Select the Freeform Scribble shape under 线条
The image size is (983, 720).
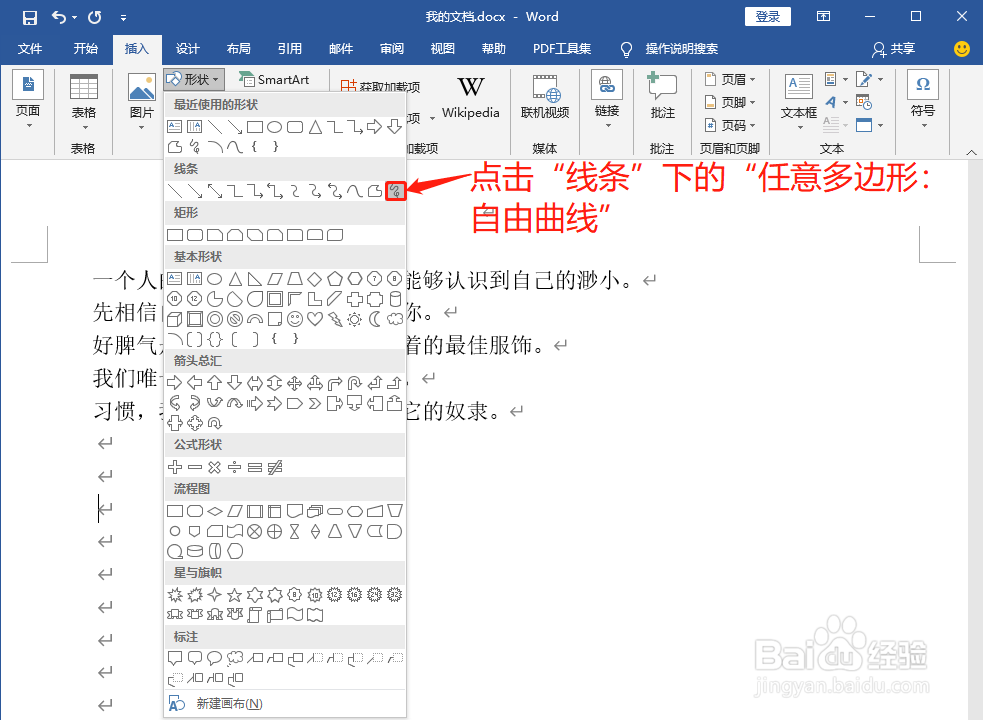point(395,191)
